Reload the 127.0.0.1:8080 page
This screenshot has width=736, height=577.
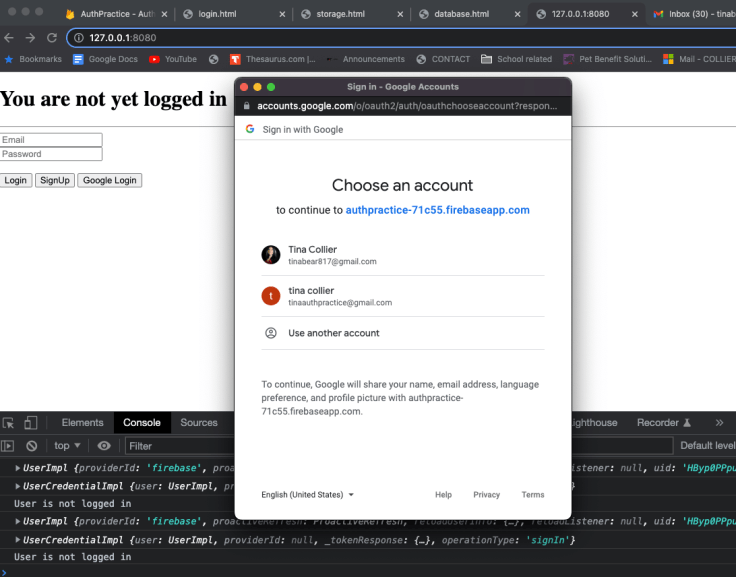(52, 38)
